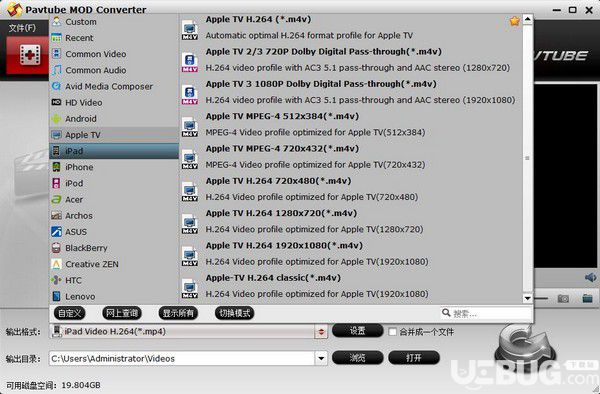Click the HTC logo icon
This screenshot has width=600, height=394.
point(56,280)
